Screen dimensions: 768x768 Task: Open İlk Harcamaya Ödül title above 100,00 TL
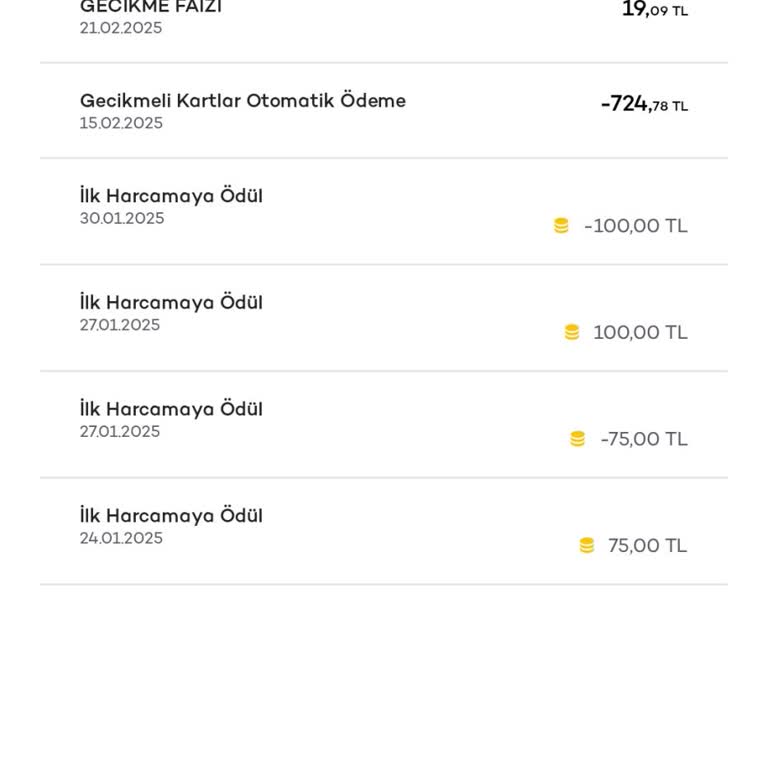pyautogui.click(x=171, y=302)
